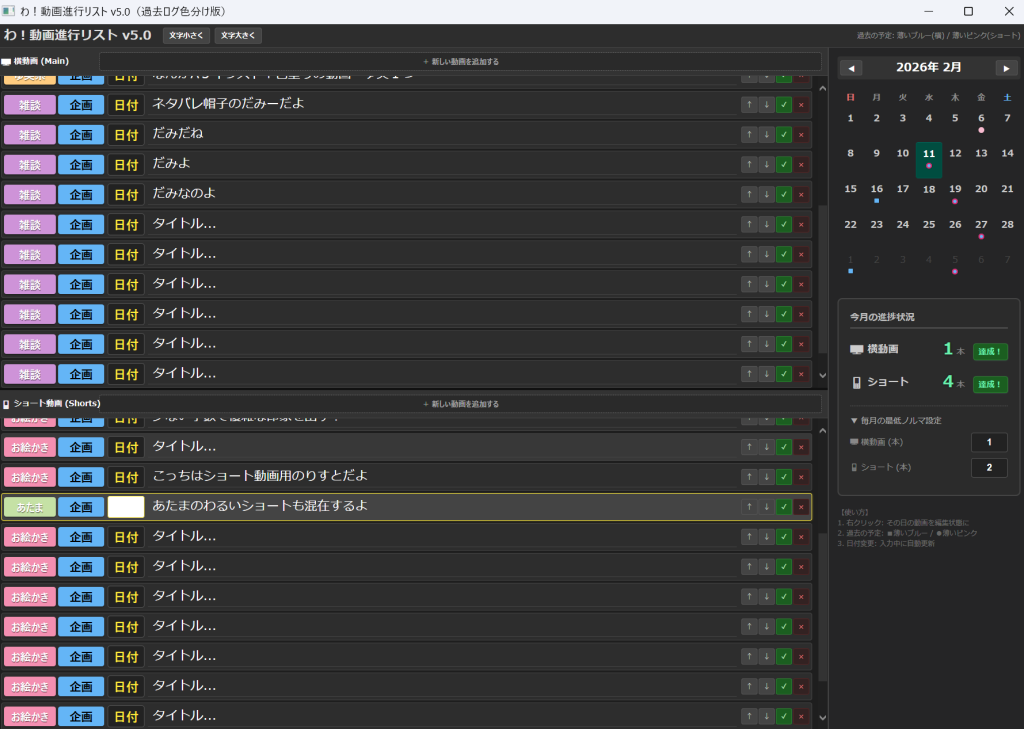Move down the だみなのよ row
The image size is (1024, 729).
[x=766, y=194]
